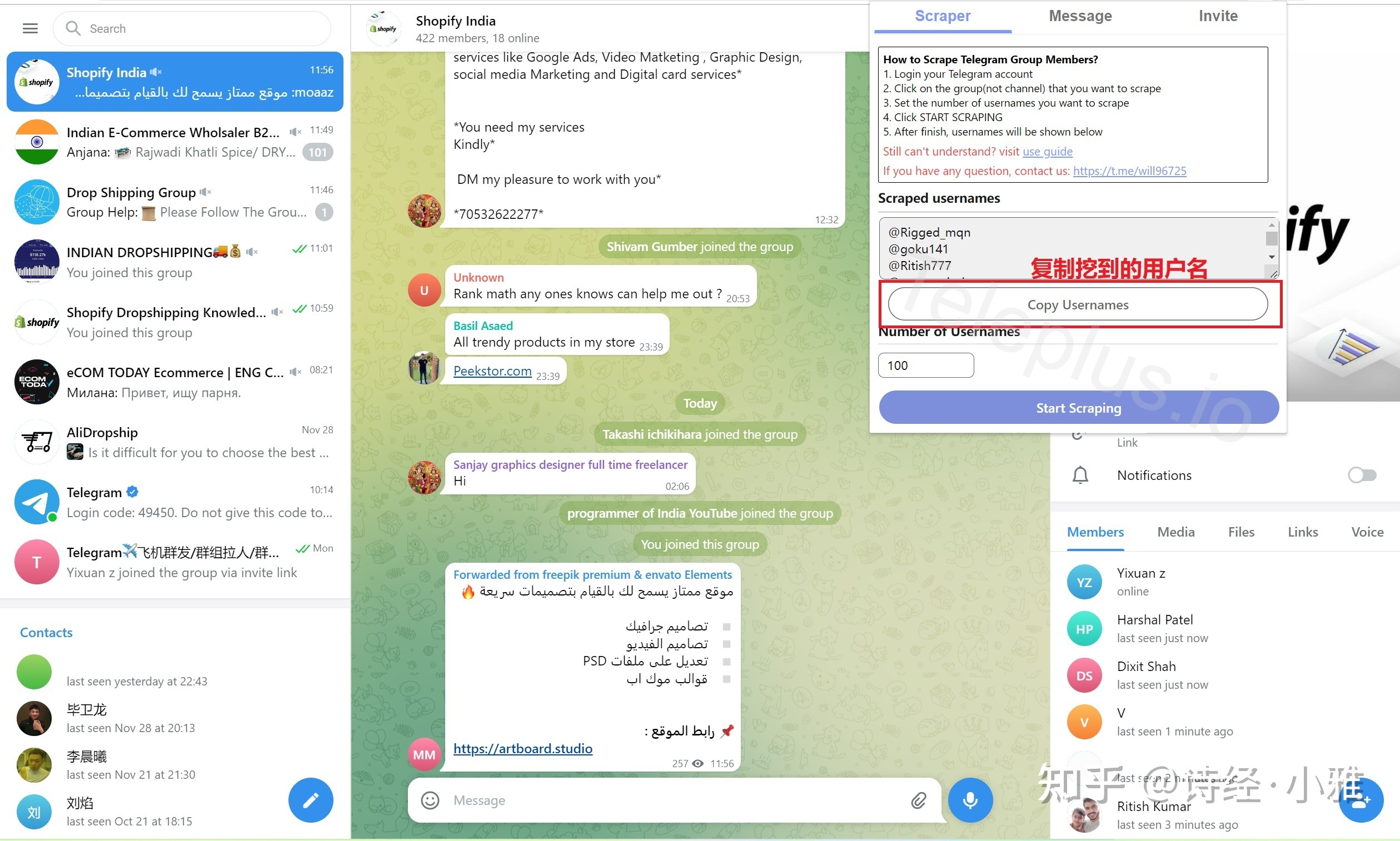Click the Shopify India group icon
Image resolution: width=1400 pixels, height=841 pixels.
[35, 82]
